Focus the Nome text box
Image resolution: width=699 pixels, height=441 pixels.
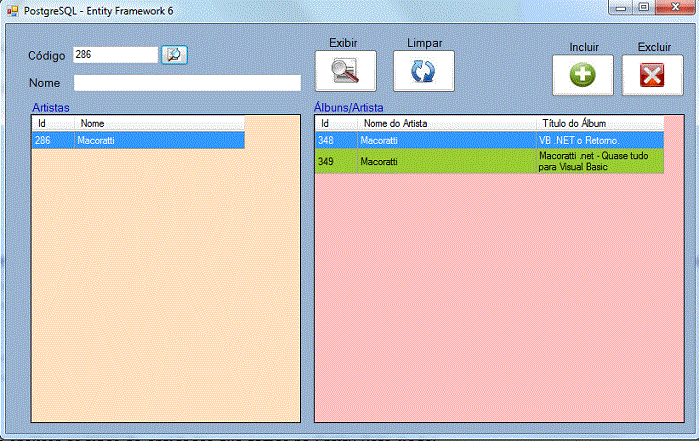[x=187, y=83]
